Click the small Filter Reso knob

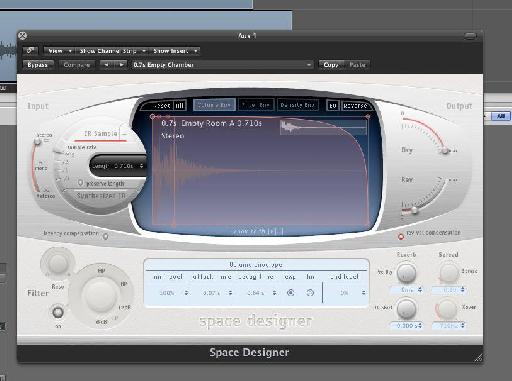coord(58,263)
